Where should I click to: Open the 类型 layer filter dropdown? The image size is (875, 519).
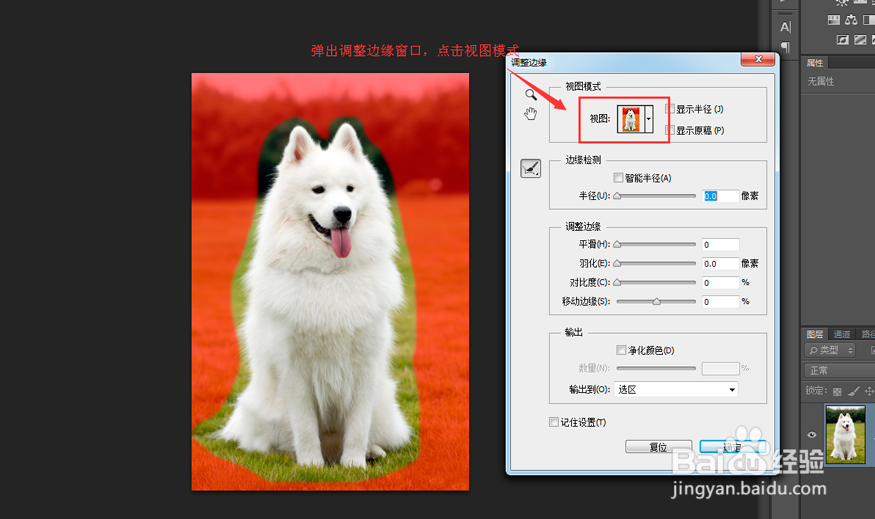tap(830, 350)
